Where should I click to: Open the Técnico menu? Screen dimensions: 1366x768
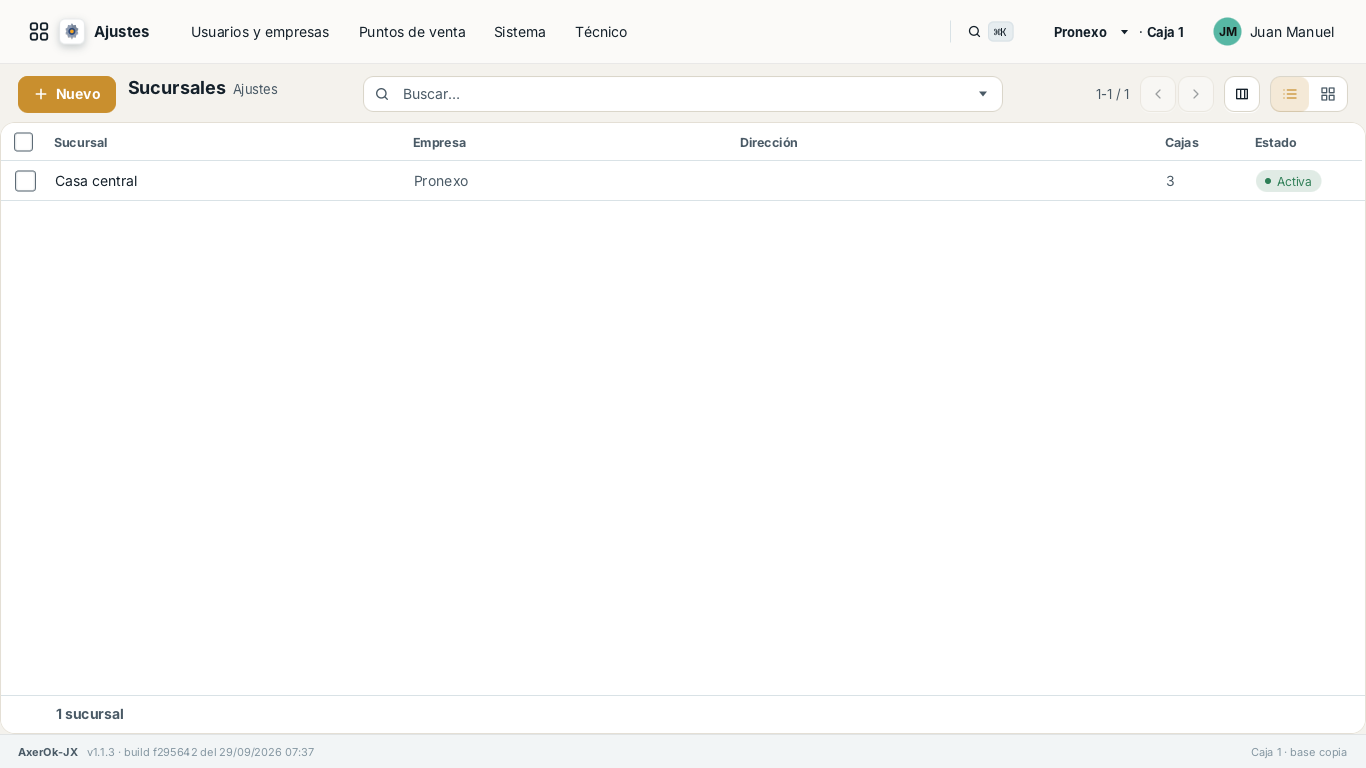pyautogui.click(x=601, y=32)
